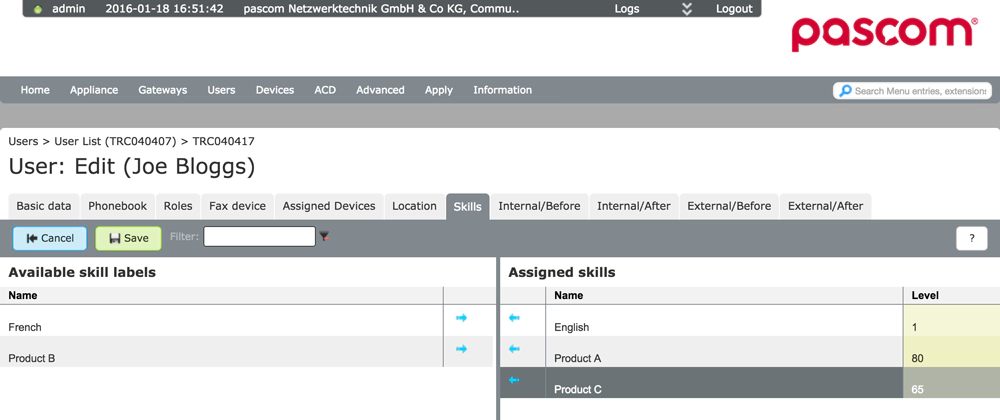Open the External/After tab
Image resolution: width=1000 pixels, height=420 pixels.
[825, 206]
